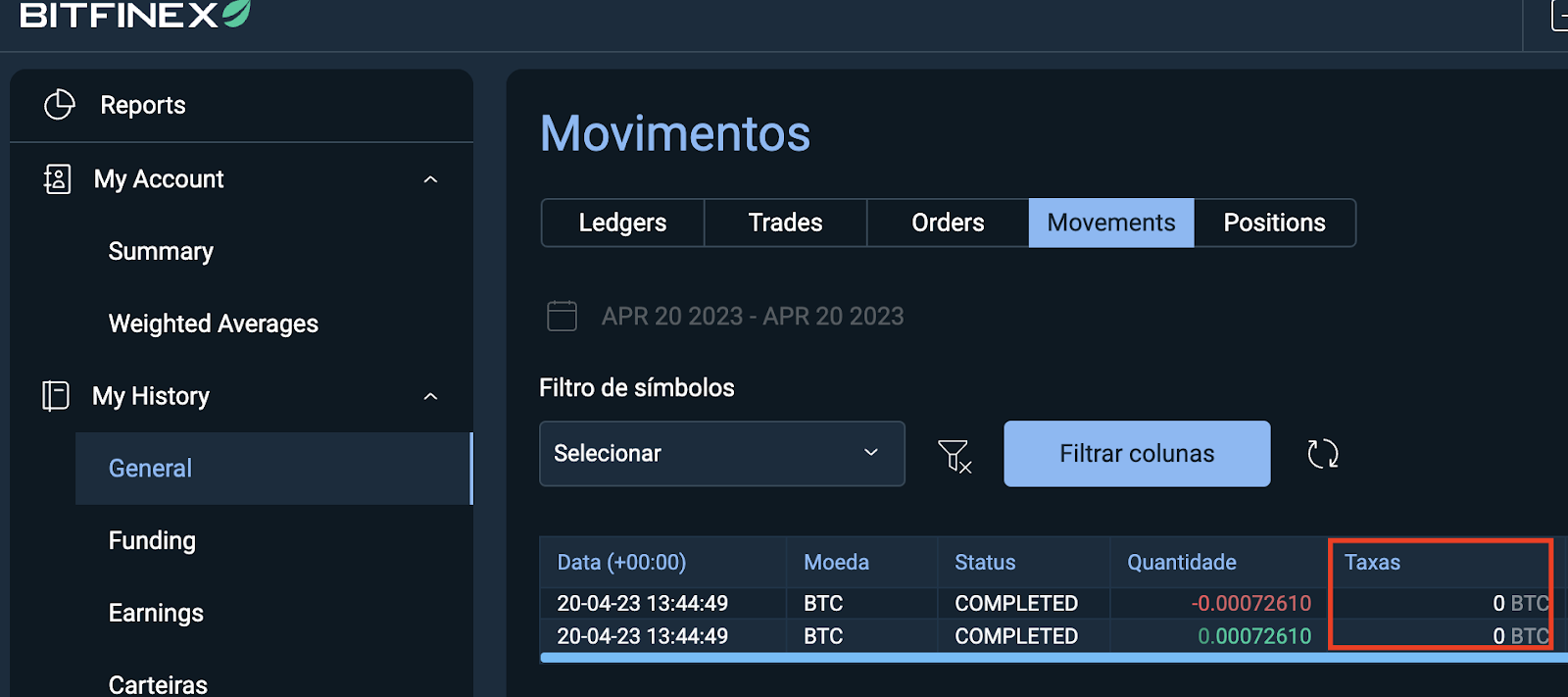
Task: Click the Reports pie chart icon
Action: 60,105
